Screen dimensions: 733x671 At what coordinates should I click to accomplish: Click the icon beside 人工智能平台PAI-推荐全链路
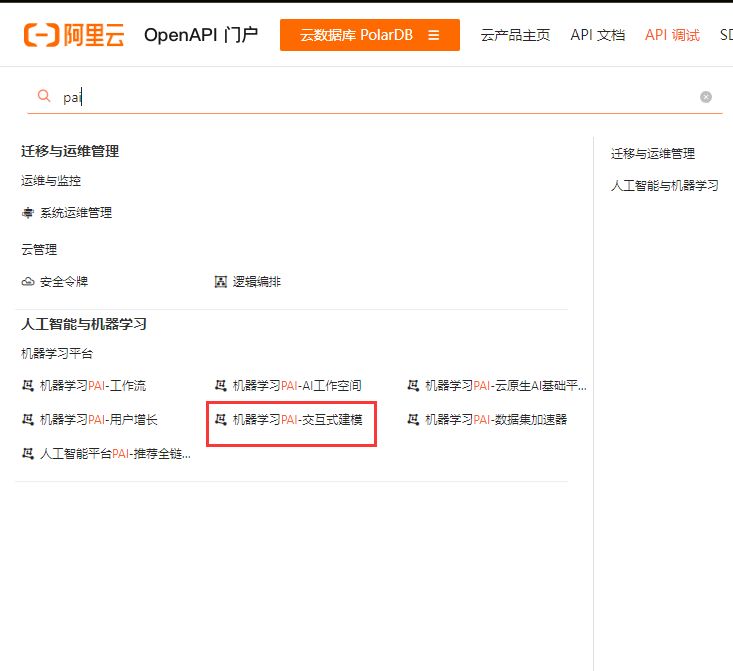(28, 454)
